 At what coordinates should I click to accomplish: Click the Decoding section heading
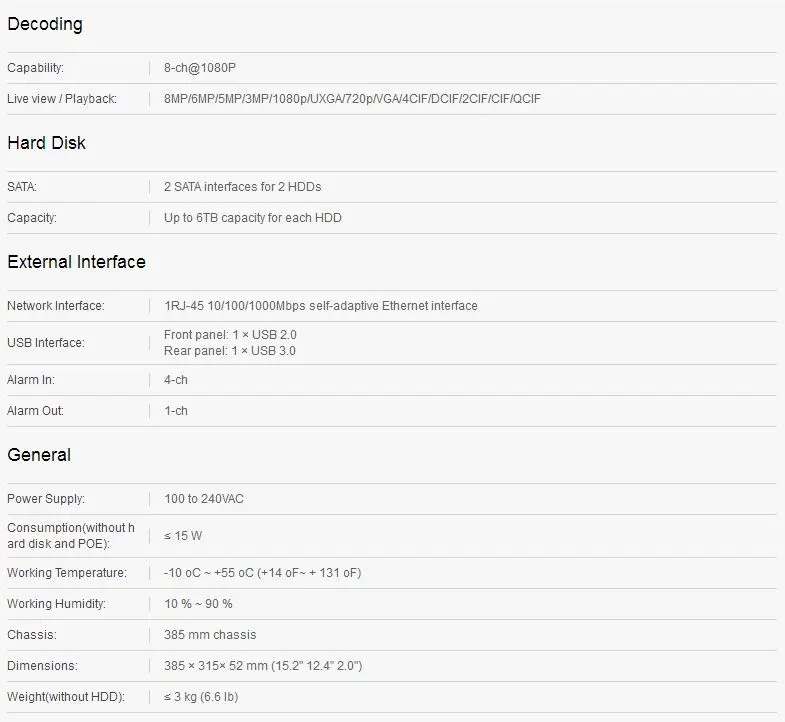tap(45, 24)
